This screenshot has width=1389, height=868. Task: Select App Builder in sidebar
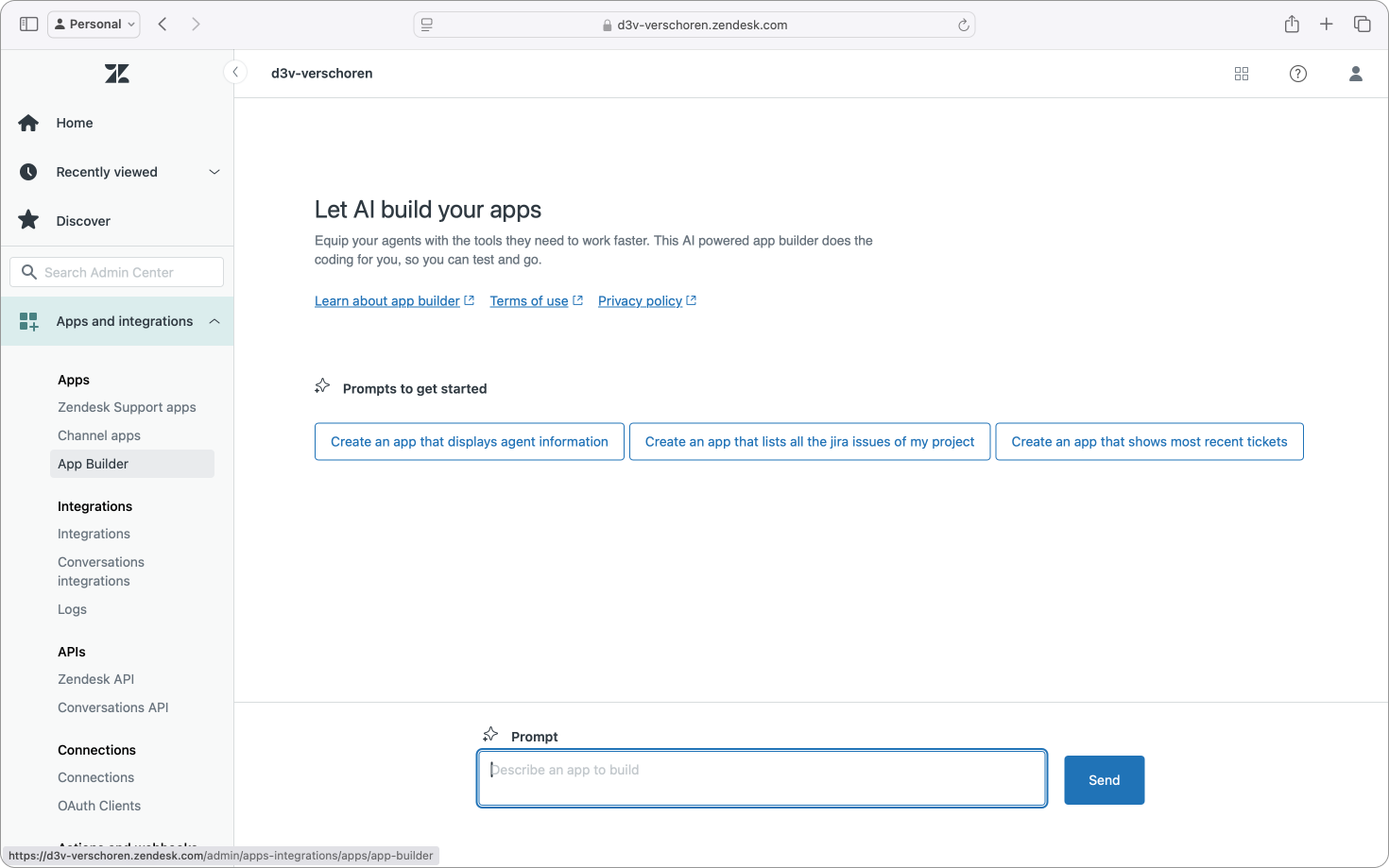[131, 464]
